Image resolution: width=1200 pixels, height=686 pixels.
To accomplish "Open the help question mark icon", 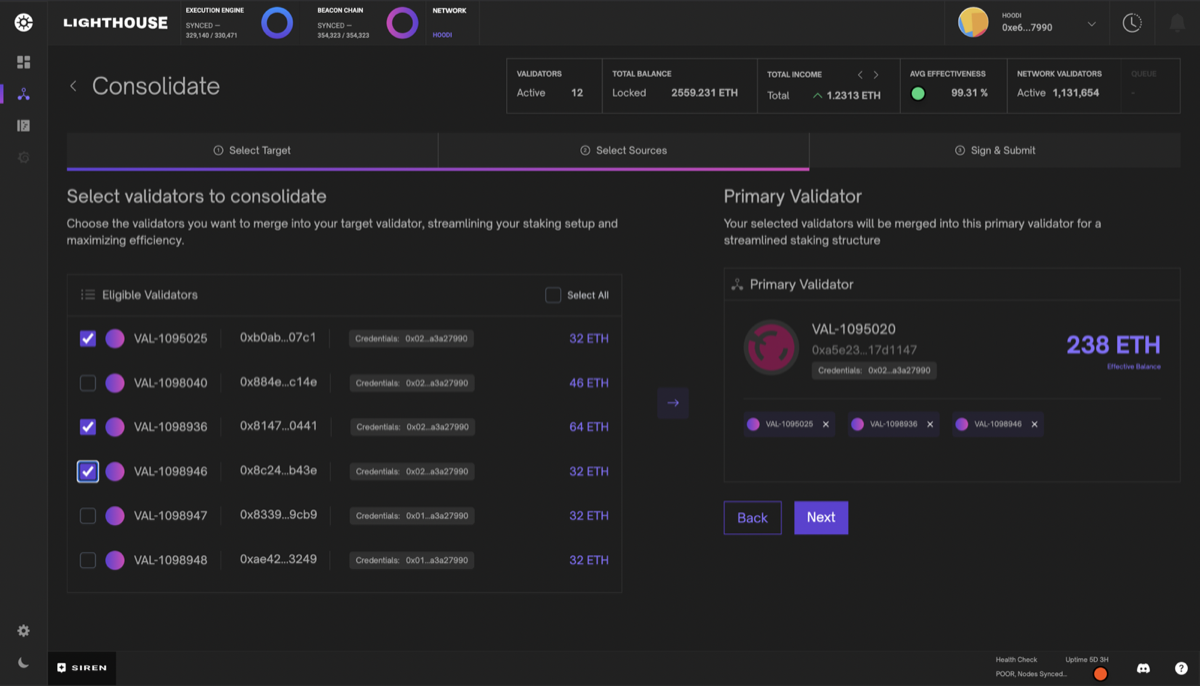I will click(1181, 668).
